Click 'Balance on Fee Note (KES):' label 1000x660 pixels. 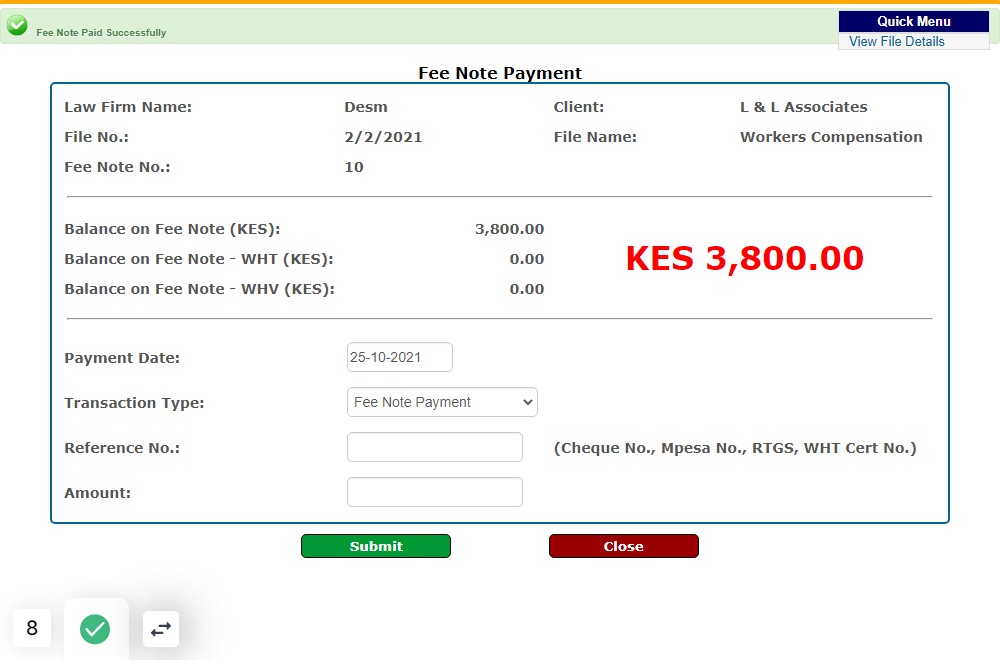[172, 230]
